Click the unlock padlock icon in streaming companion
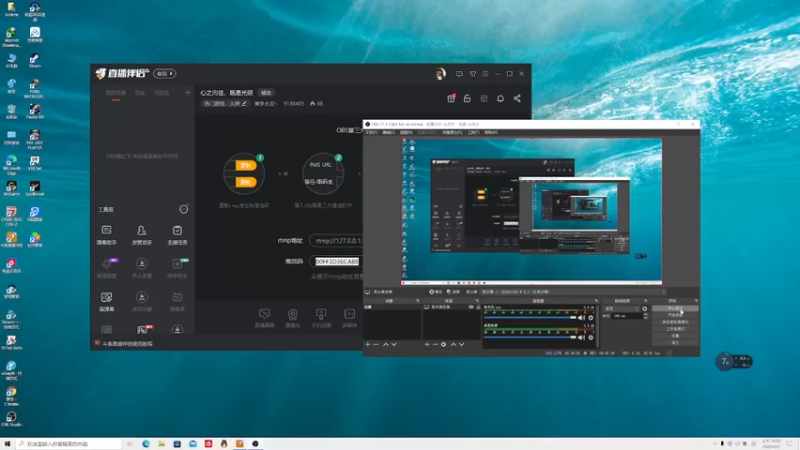 tap(467, 98)
